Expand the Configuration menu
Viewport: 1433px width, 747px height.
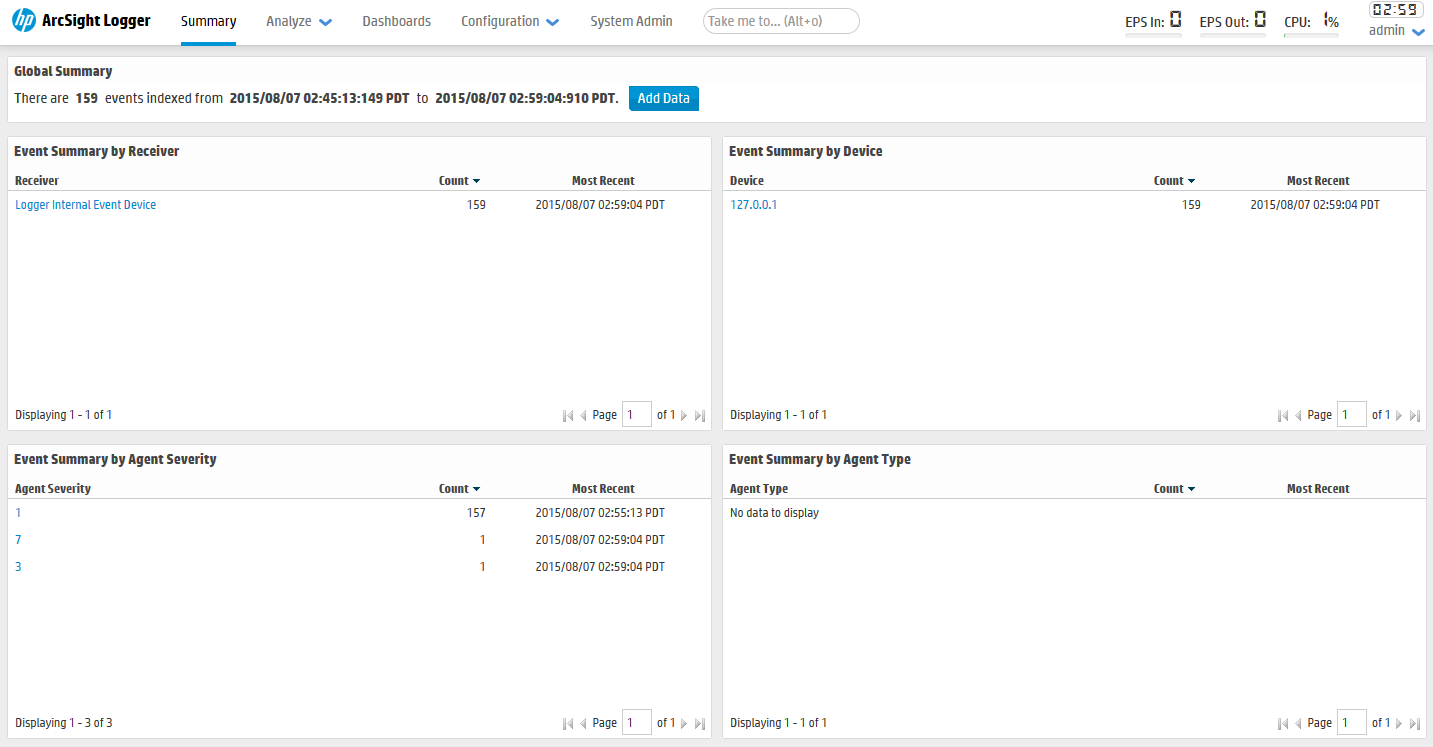tap(510, 21)
